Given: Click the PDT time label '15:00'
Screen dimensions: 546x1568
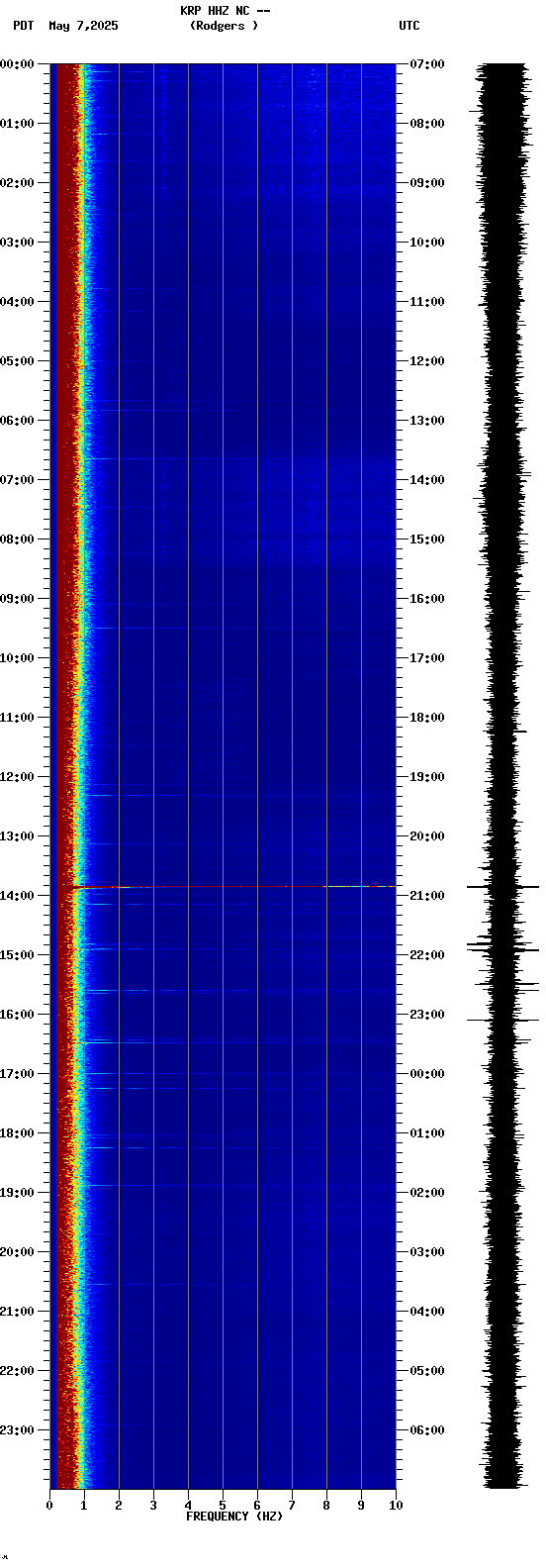Looking at the screenshot, I should (x=17, y=955).
